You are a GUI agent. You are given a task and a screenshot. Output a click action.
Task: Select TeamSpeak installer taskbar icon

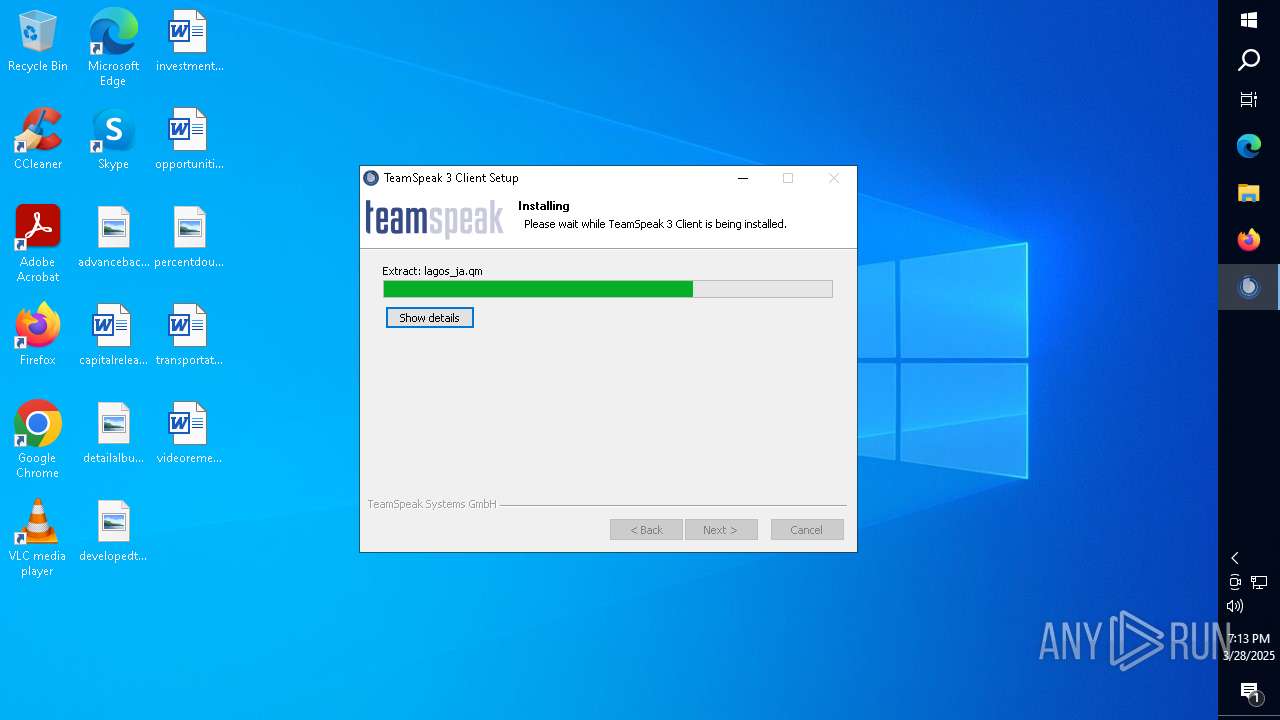(x=1249, y=287)
